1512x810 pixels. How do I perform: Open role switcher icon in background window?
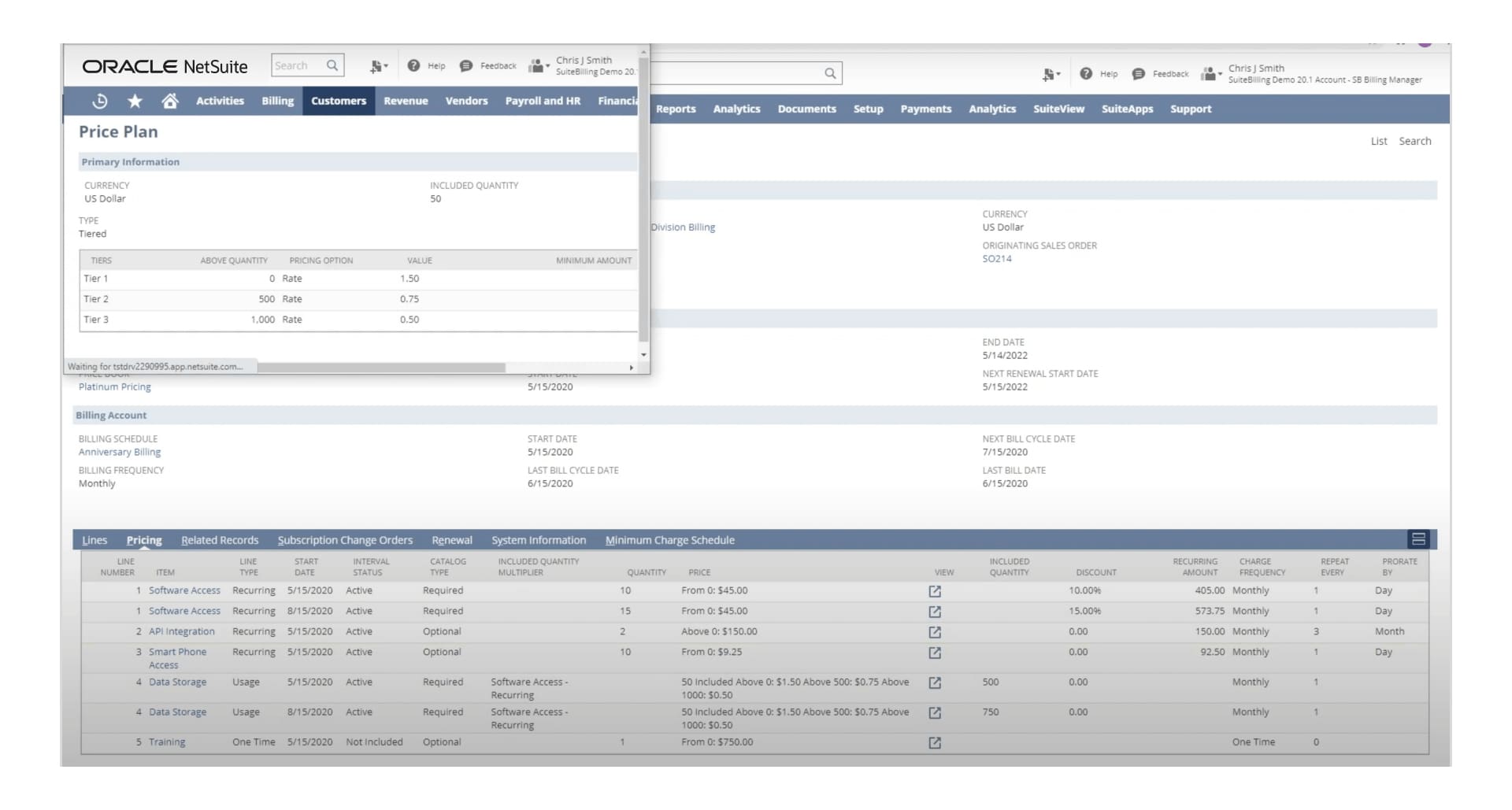[1211, 73]
